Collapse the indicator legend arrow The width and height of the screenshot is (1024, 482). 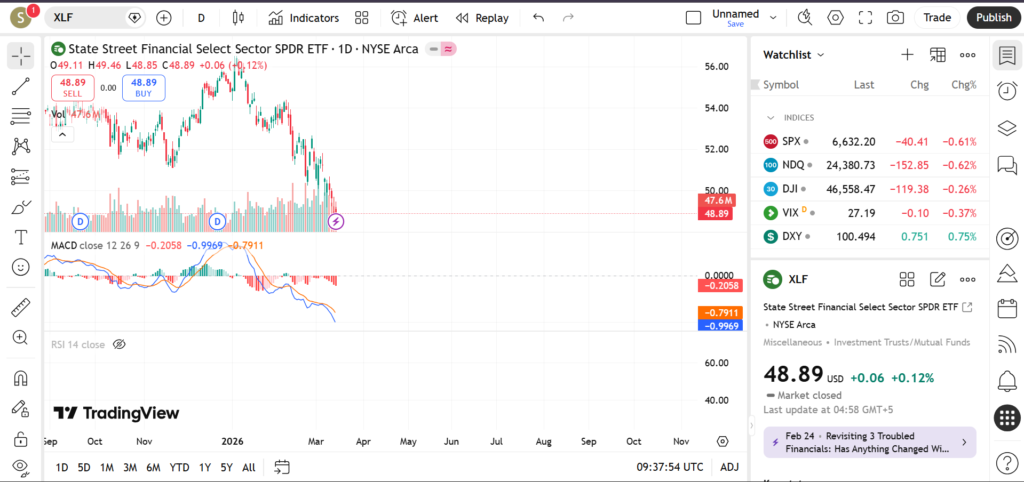coord(61,134)
